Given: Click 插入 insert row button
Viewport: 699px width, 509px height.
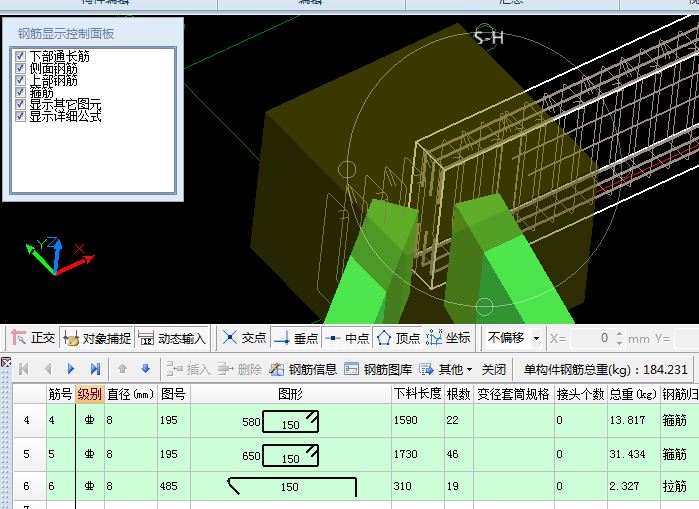Looking at the screenshot, I should (x=188, y=369).
